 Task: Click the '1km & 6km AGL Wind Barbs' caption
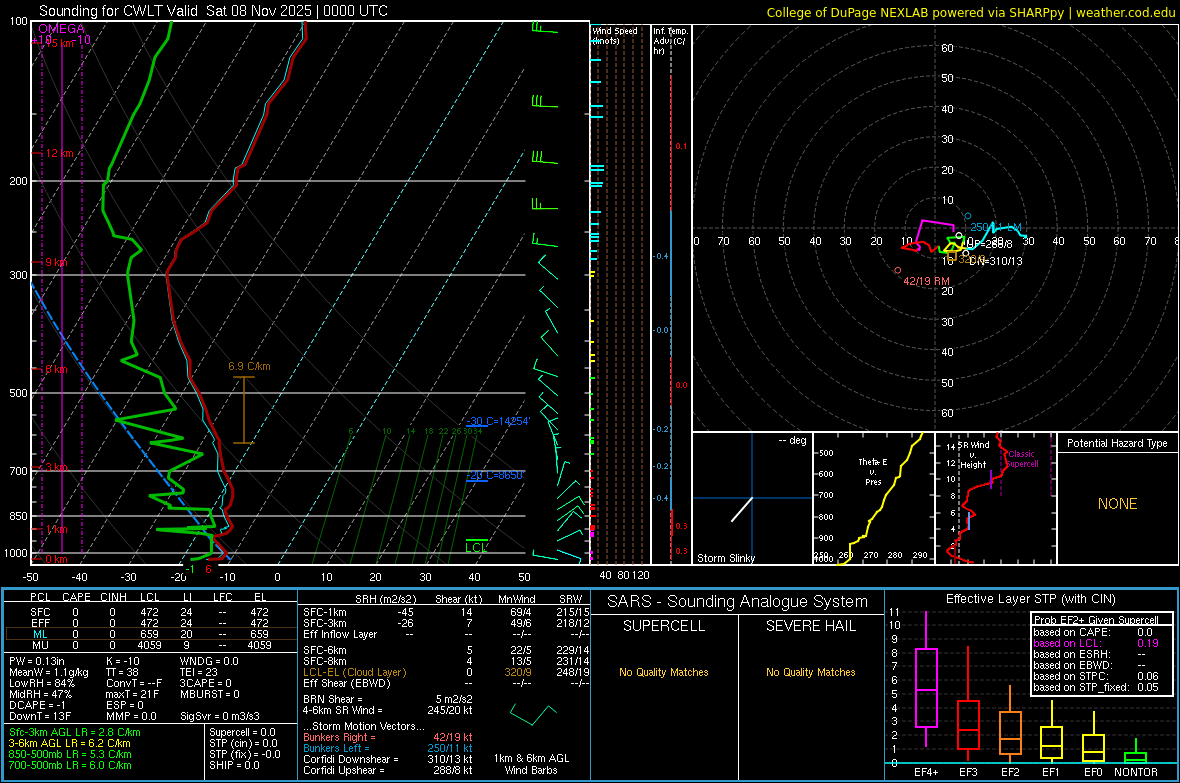point(531,764)
